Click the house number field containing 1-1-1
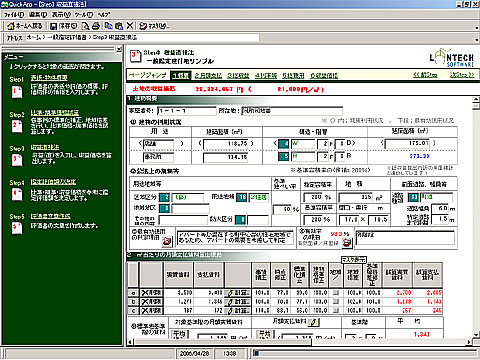 (187, 111)
